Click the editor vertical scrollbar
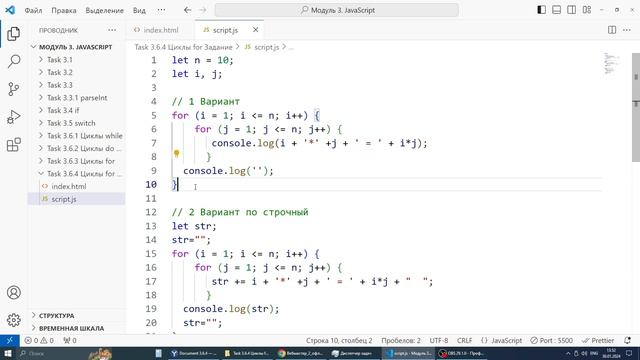Screen dimensions: 640x360 pyautogui.click(x=636, y=107)
